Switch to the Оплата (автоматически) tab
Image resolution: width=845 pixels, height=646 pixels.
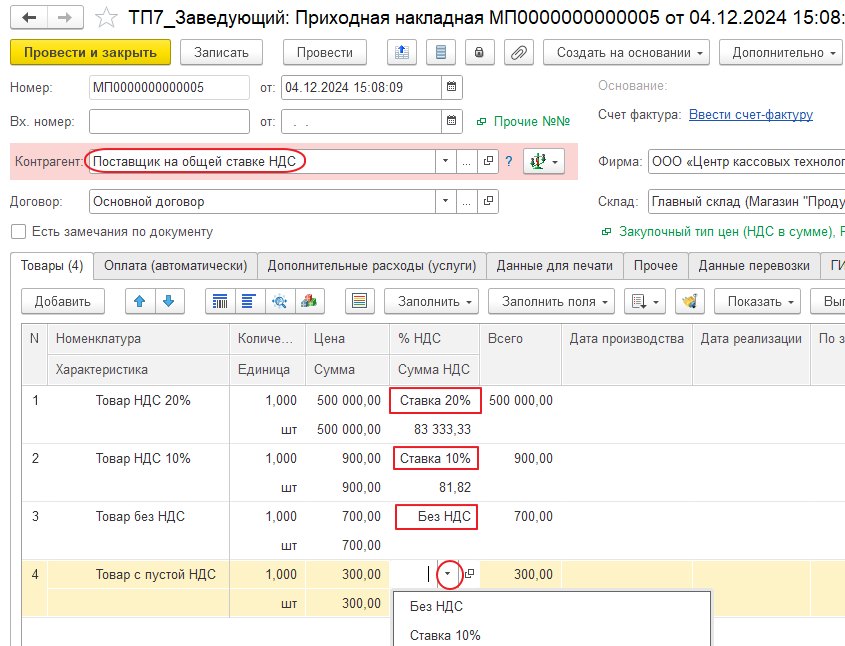tap(176, 266)
